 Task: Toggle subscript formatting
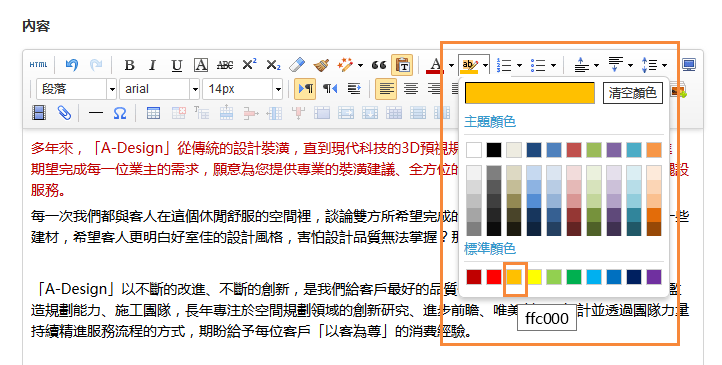(x=273, y=65)
